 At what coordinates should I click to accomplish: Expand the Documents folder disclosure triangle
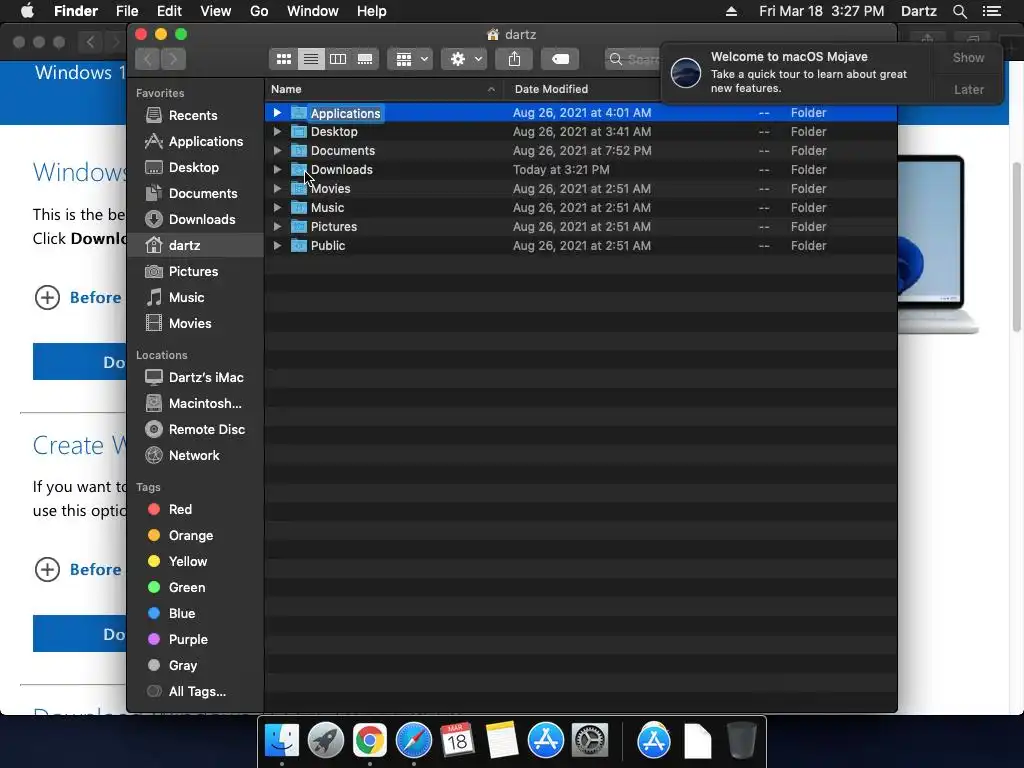click(277, 151)
